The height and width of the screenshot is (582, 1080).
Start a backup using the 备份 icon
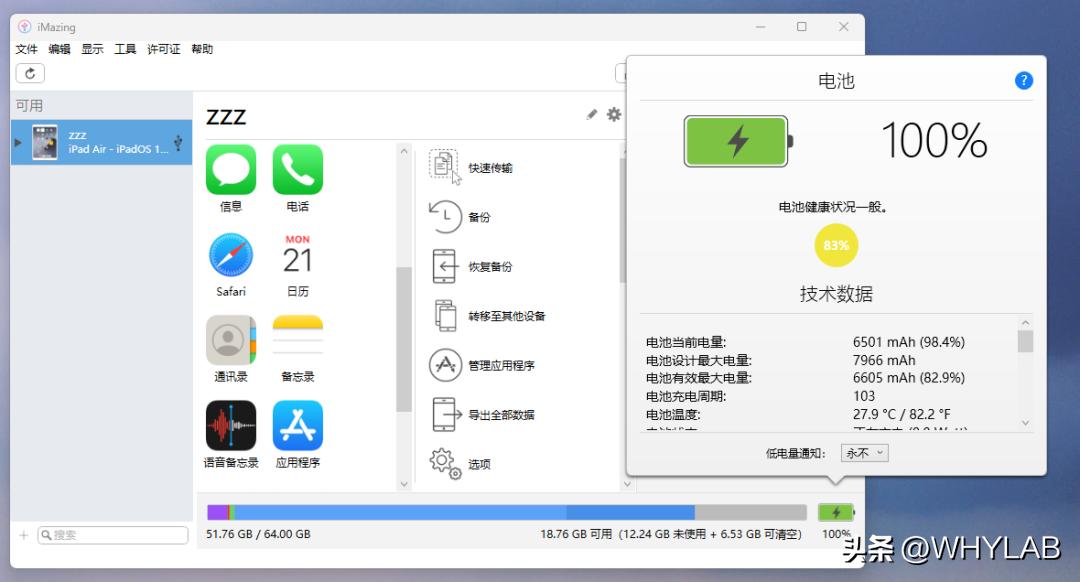coord(482,217)
